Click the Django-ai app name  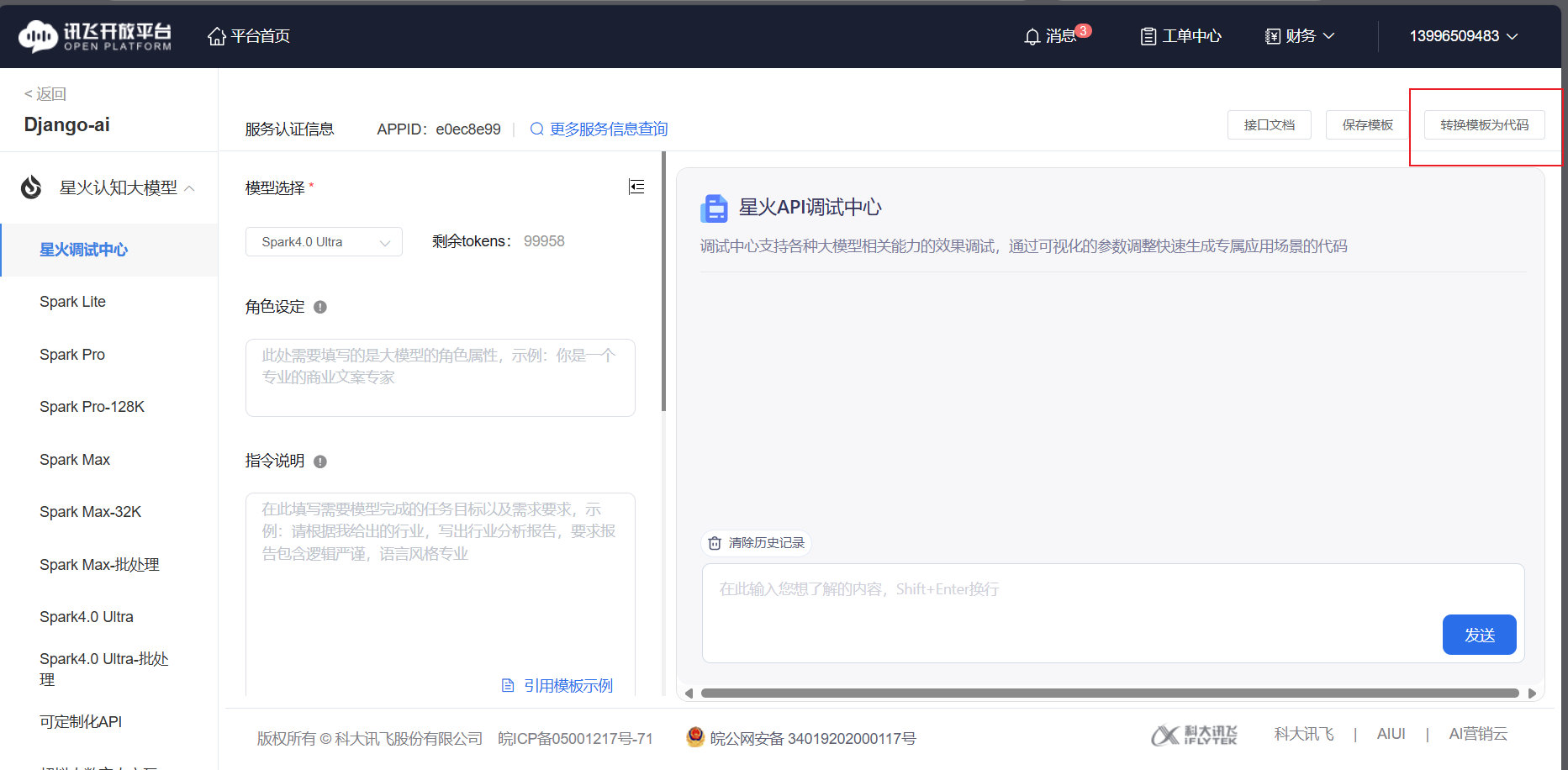pos(67,125)
